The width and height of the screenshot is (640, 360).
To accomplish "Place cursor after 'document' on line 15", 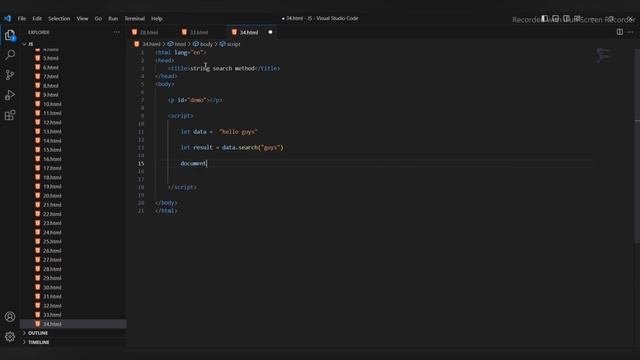I will click(207, 164).
